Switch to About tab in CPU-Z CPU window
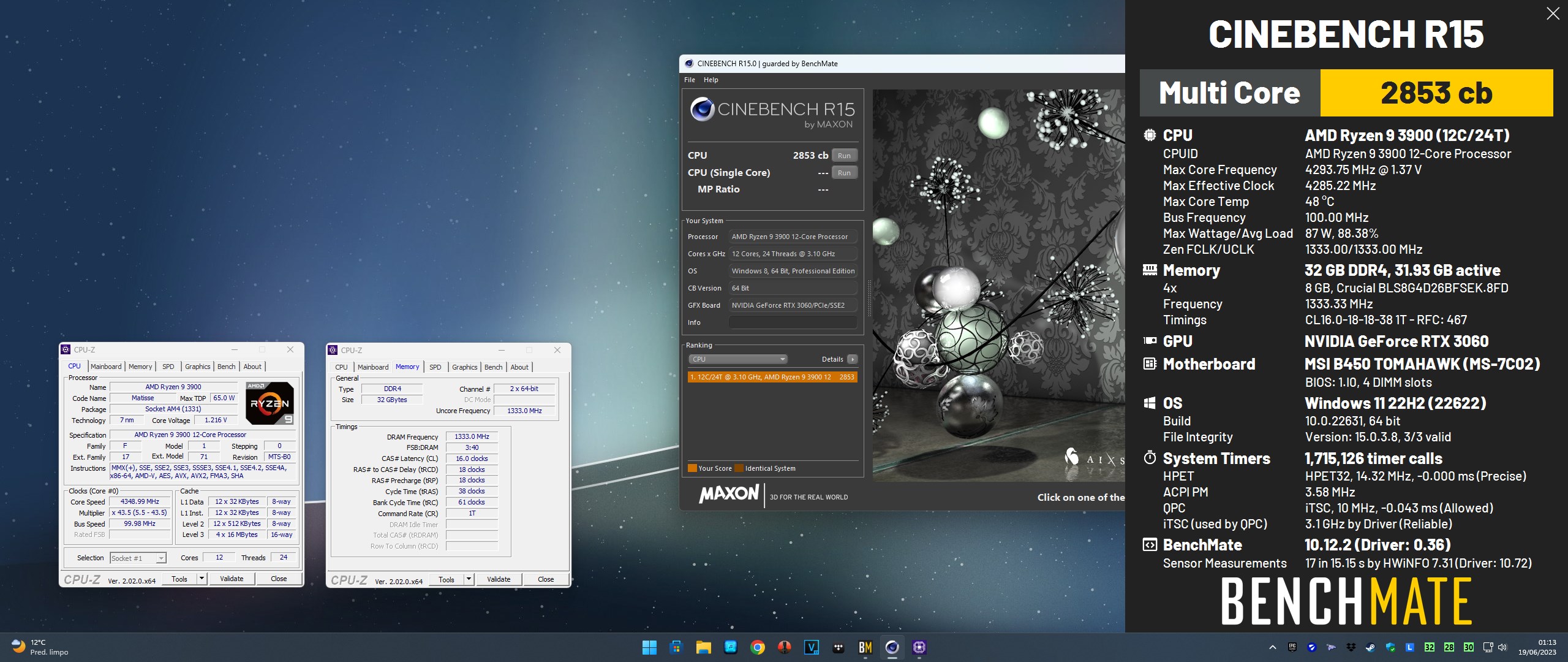 252,367
